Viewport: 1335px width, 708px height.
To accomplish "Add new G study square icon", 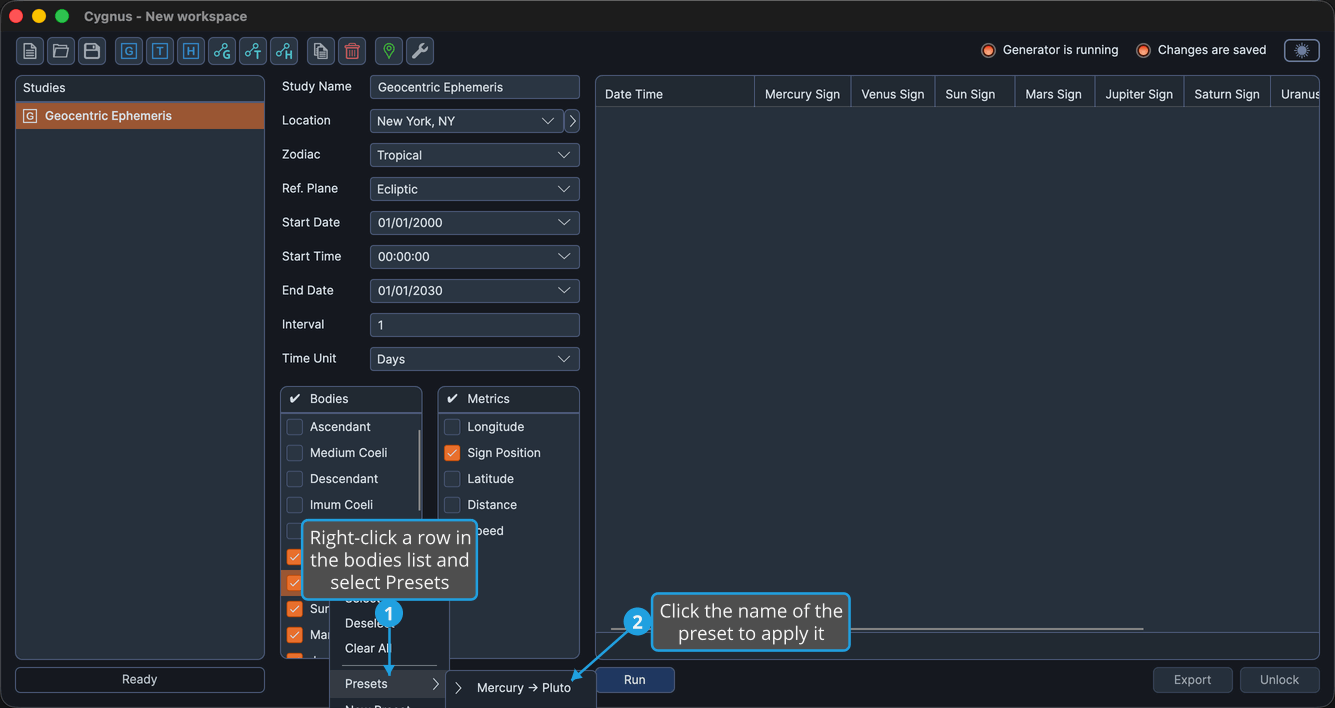I will point(129,51).
